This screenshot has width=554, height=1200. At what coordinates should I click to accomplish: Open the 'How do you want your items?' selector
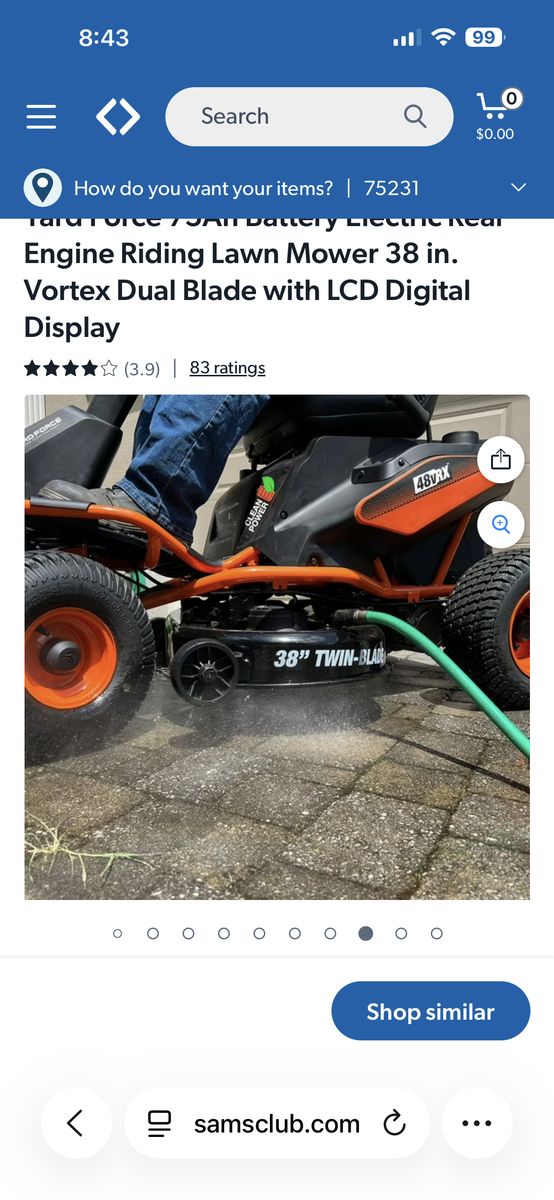coord(203,188)
